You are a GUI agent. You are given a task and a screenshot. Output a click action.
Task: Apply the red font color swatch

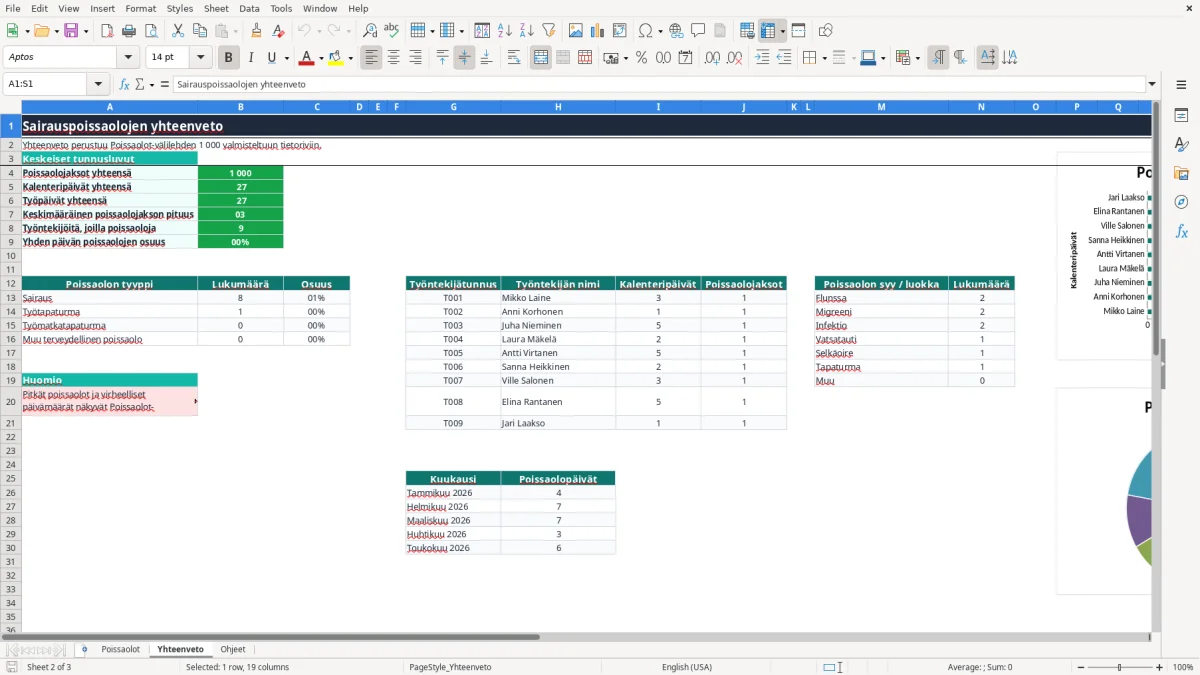(306, 57)
